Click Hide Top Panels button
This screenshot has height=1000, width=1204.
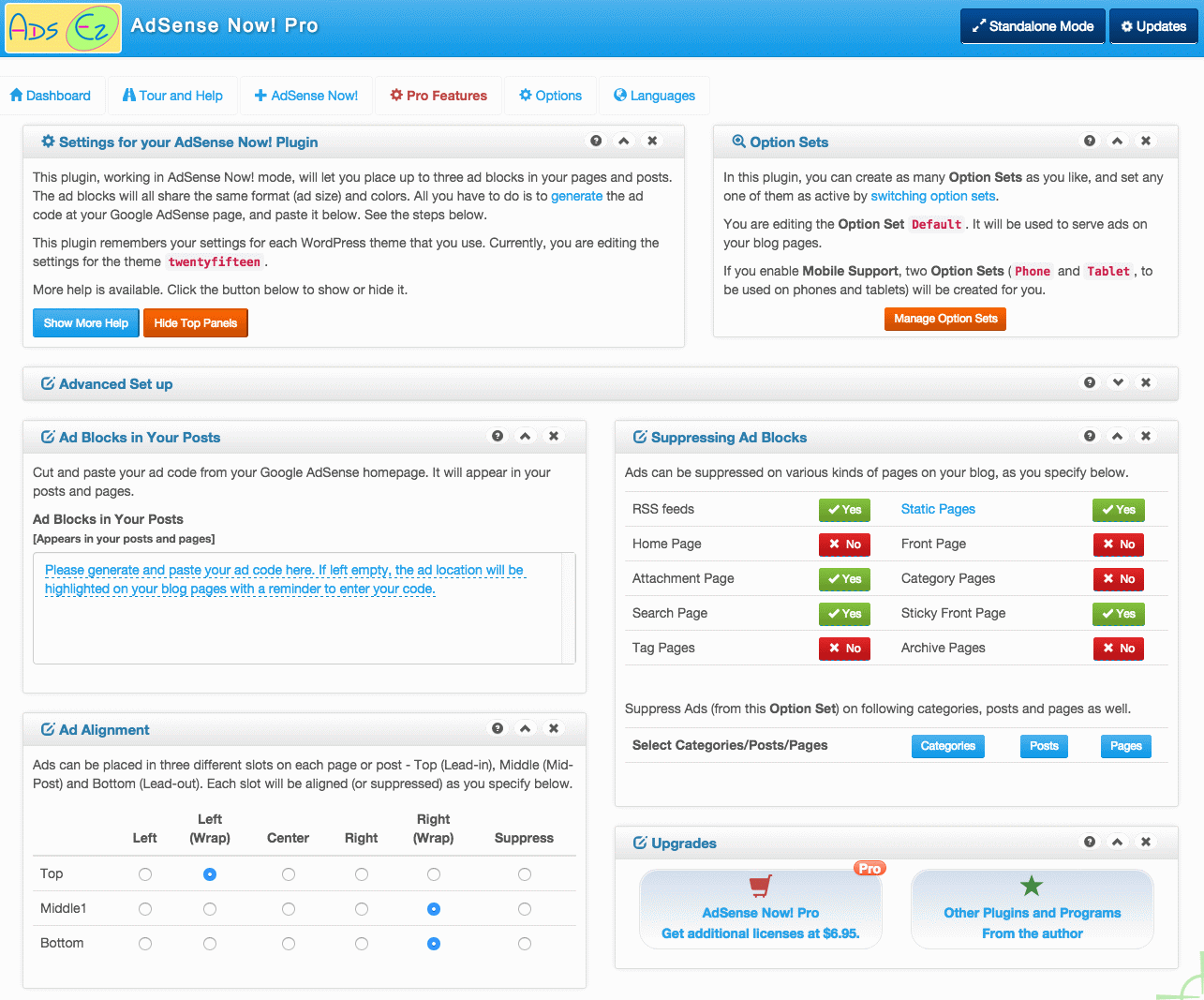tap(196, 323)
